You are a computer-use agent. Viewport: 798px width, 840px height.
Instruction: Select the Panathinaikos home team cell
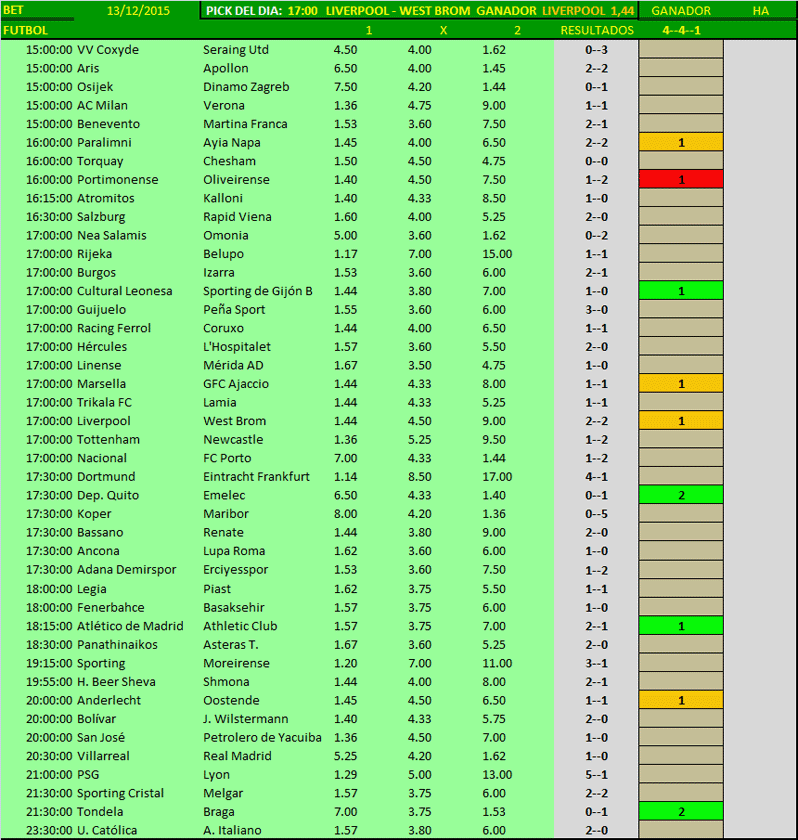[x=117, y=644]
